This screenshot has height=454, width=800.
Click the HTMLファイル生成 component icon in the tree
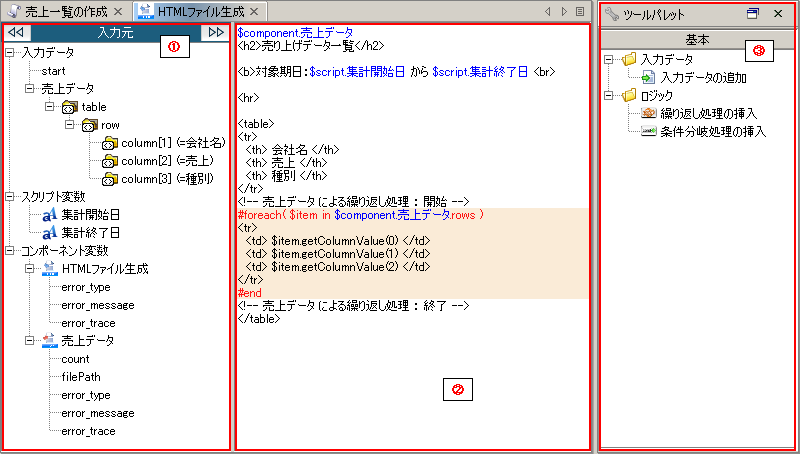[49, 269]
